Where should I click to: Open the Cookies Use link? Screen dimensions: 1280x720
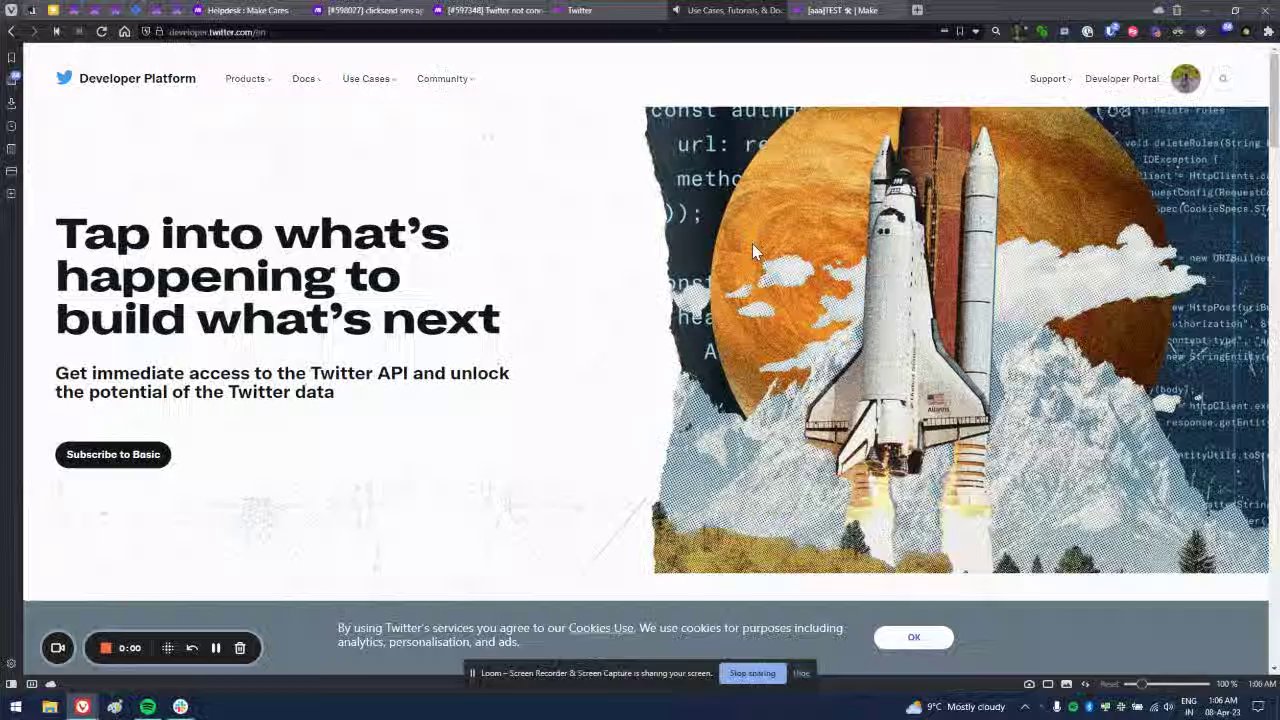point(601,628)
